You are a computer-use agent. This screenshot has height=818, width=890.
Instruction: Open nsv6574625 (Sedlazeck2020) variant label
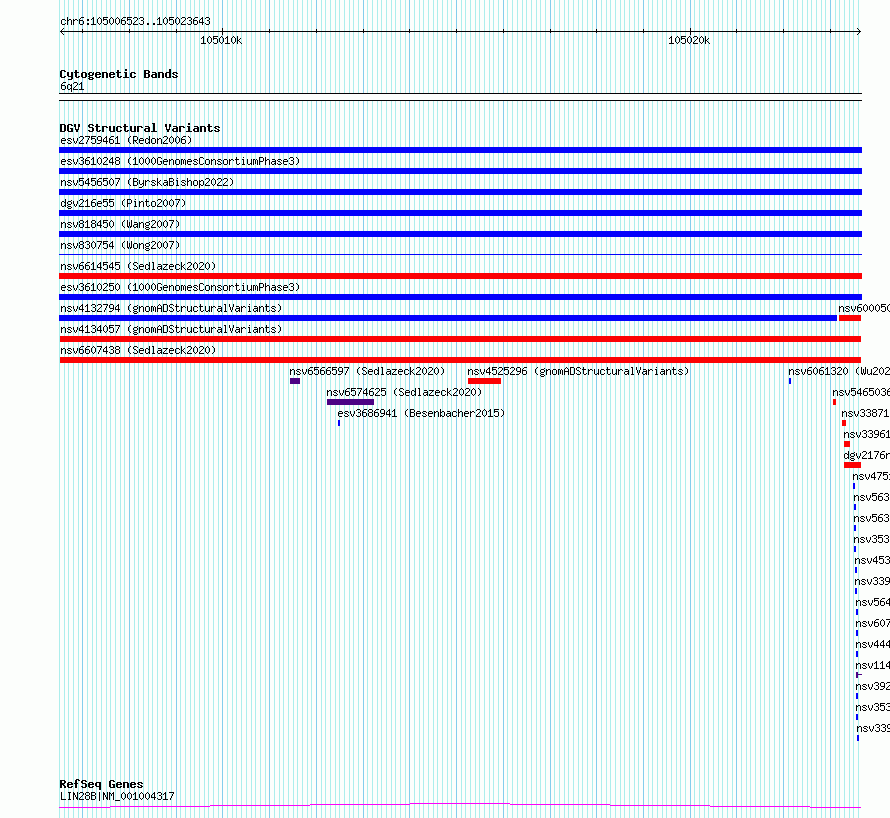(404, 392)
